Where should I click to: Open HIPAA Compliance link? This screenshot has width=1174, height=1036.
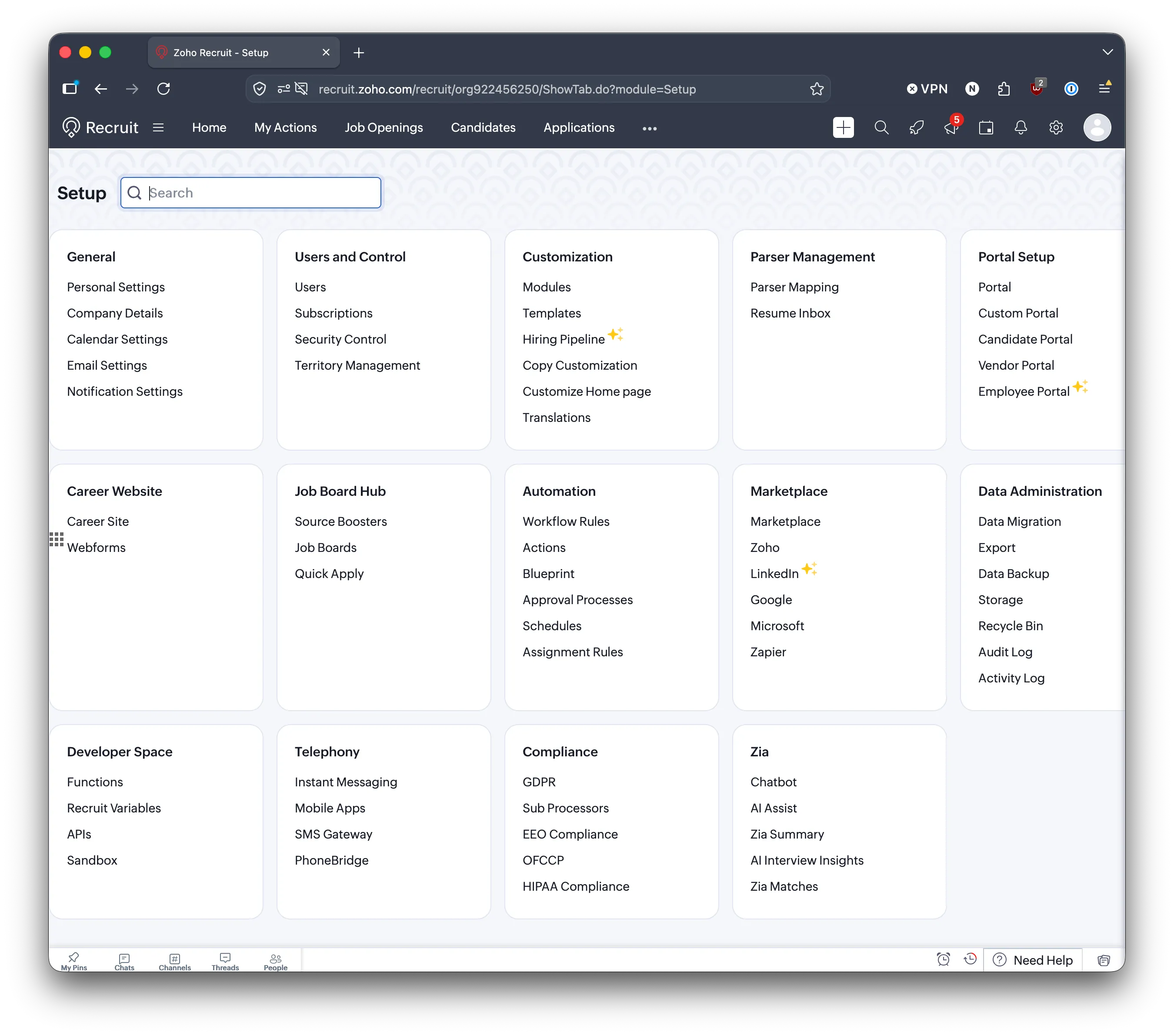pos(576,886)
